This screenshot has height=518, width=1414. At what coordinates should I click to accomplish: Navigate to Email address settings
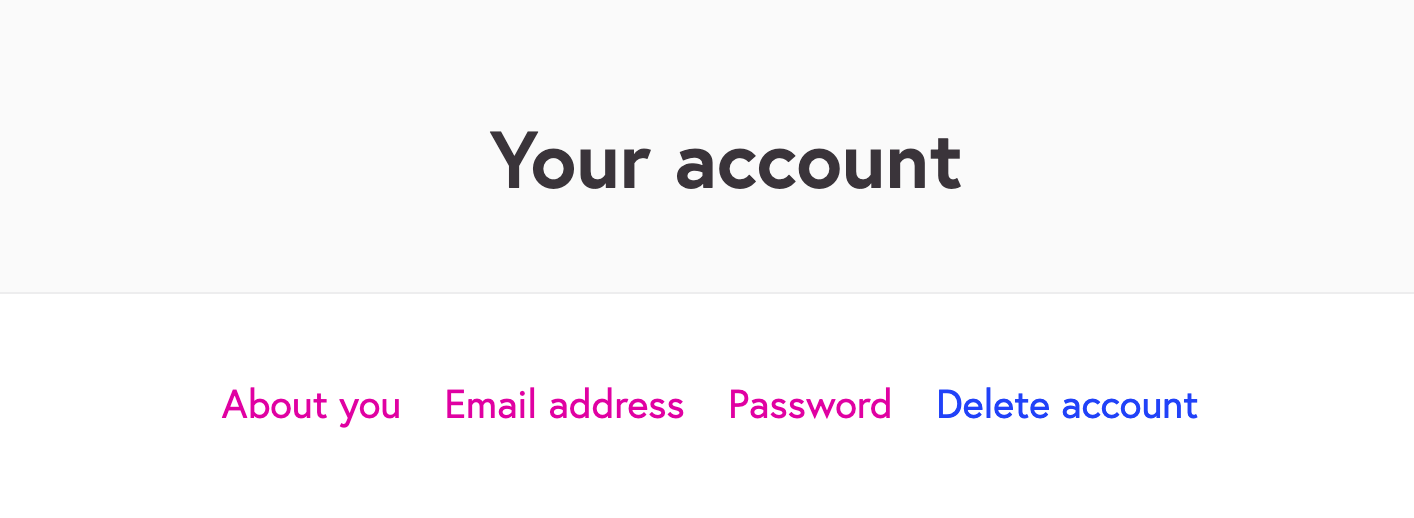564,405
